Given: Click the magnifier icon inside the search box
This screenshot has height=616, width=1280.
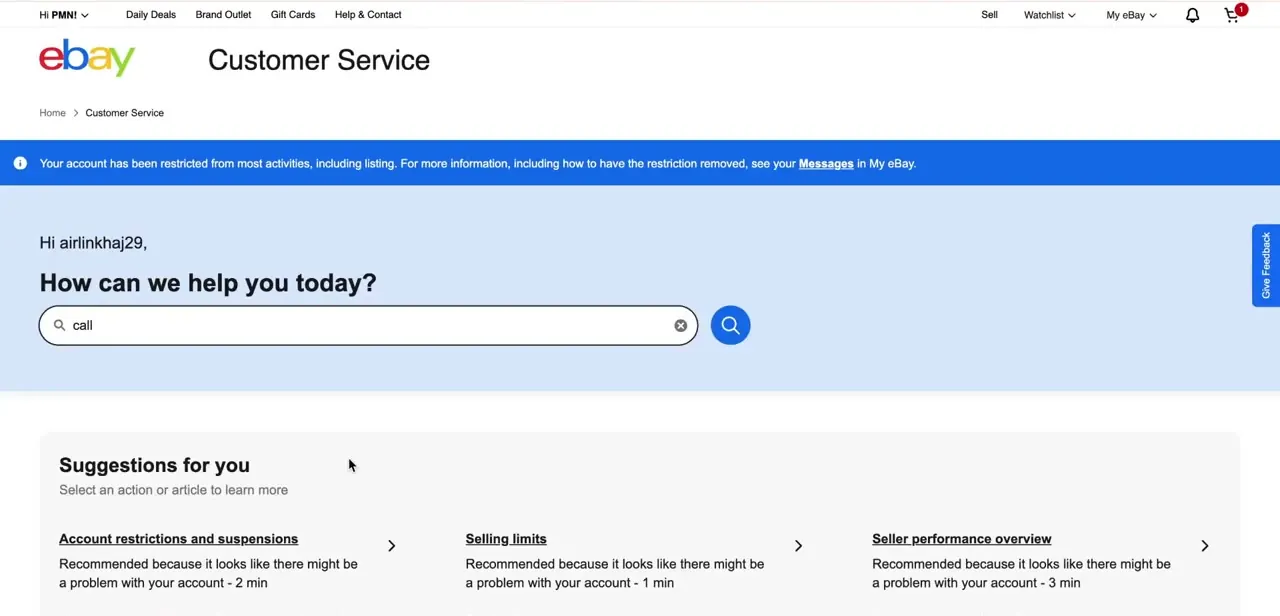Looking at the screenshot, I should point(60,325).
